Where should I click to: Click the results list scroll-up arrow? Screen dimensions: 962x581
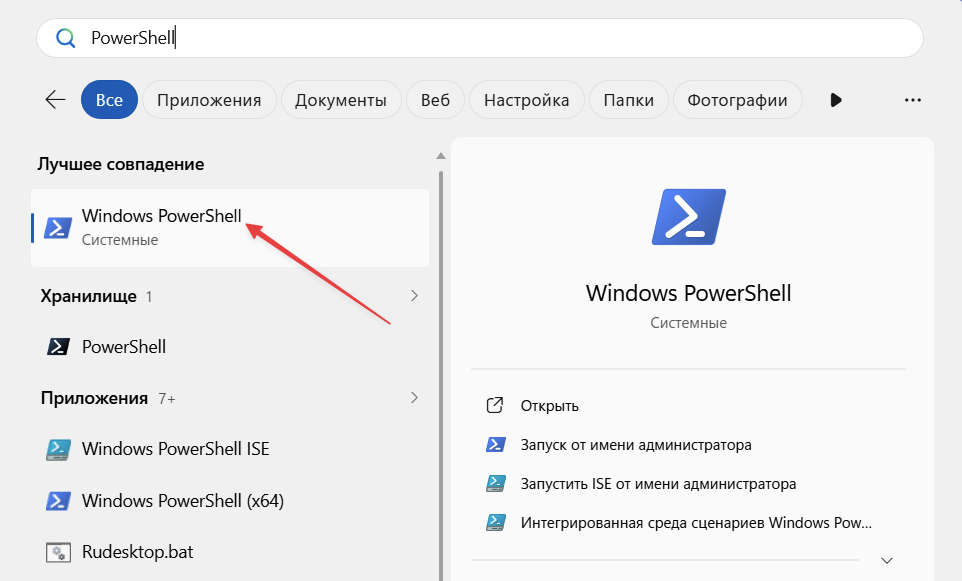point(441,156)
